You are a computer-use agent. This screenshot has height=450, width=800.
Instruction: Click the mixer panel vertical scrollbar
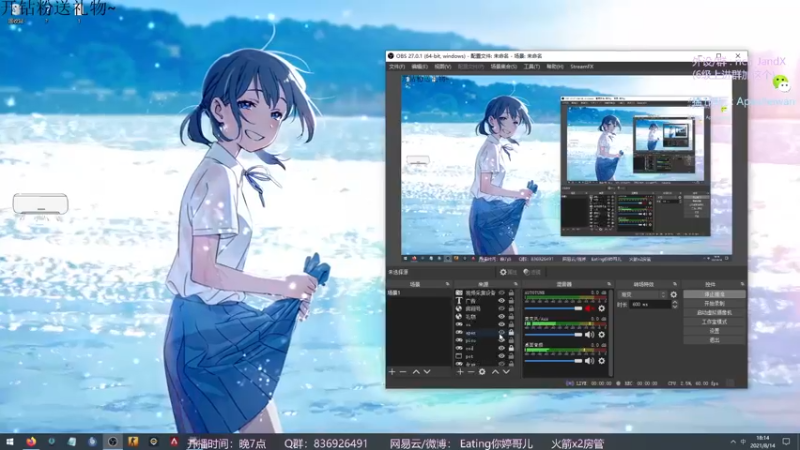click(x=611, y=333)
